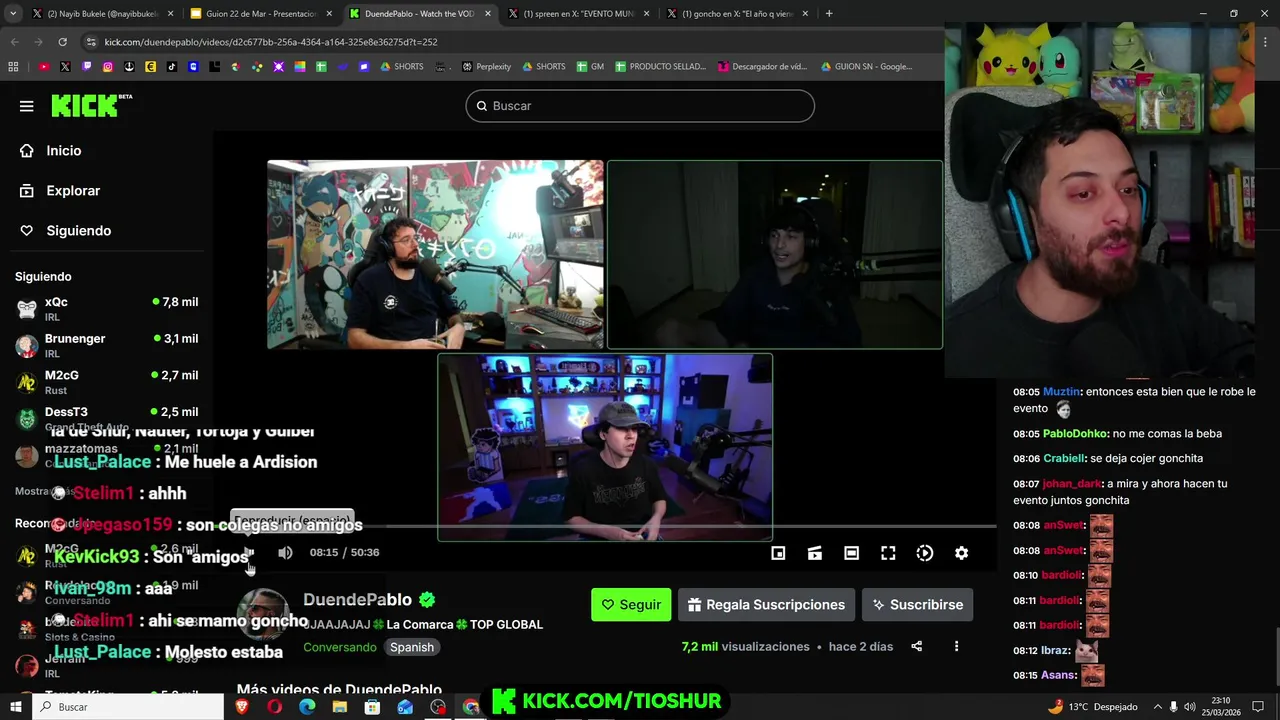Viewport: 1280px width, 720px height.
Task: Open the three-dot more options menu
Action: tap(956, 646)
